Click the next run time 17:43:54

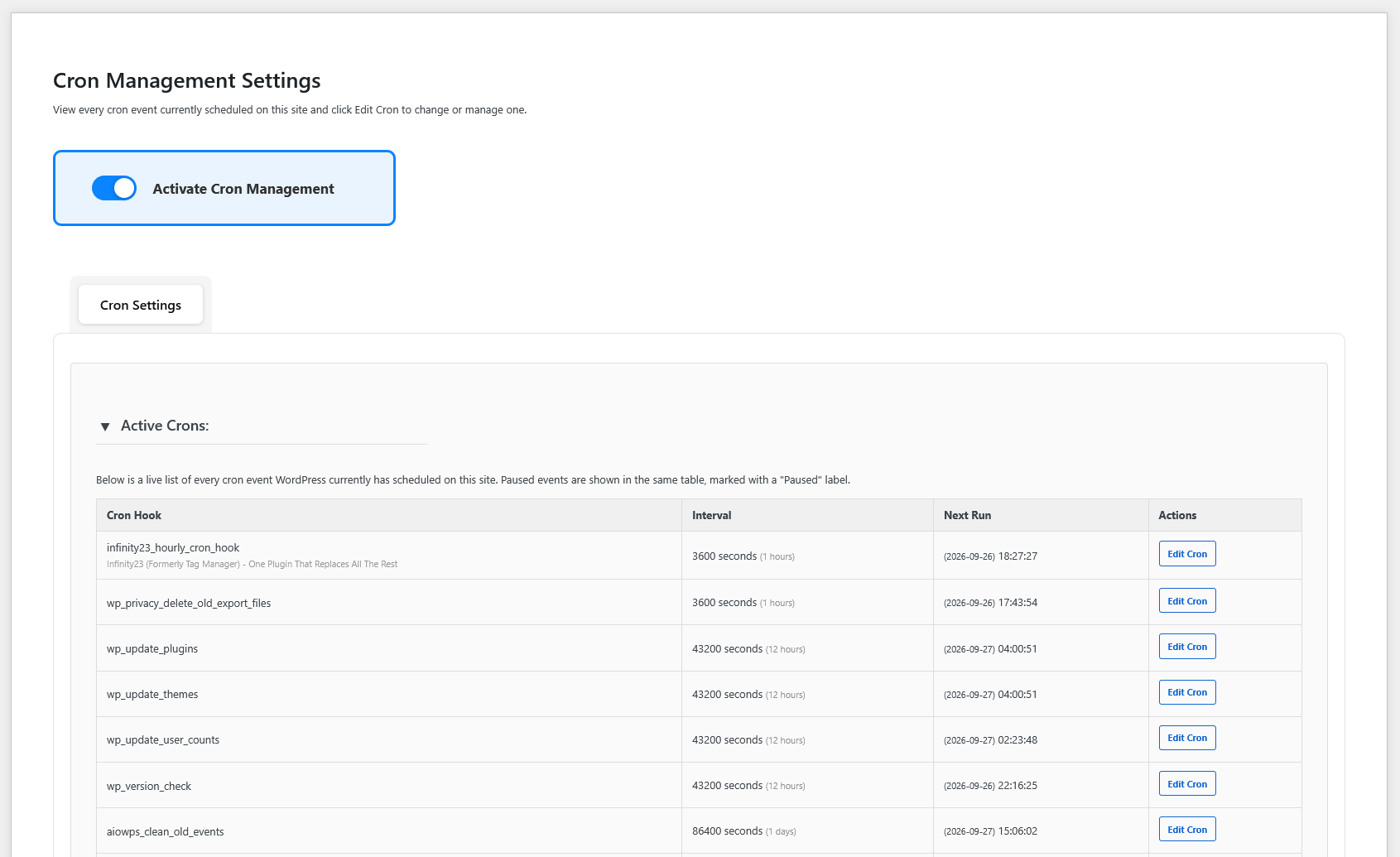pos(1018,603)
